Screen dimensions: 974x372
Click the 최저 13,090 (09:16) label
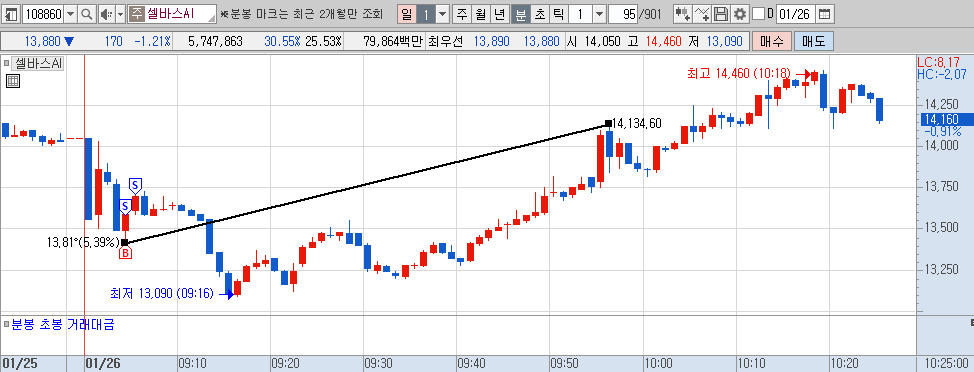pos(162,293)
